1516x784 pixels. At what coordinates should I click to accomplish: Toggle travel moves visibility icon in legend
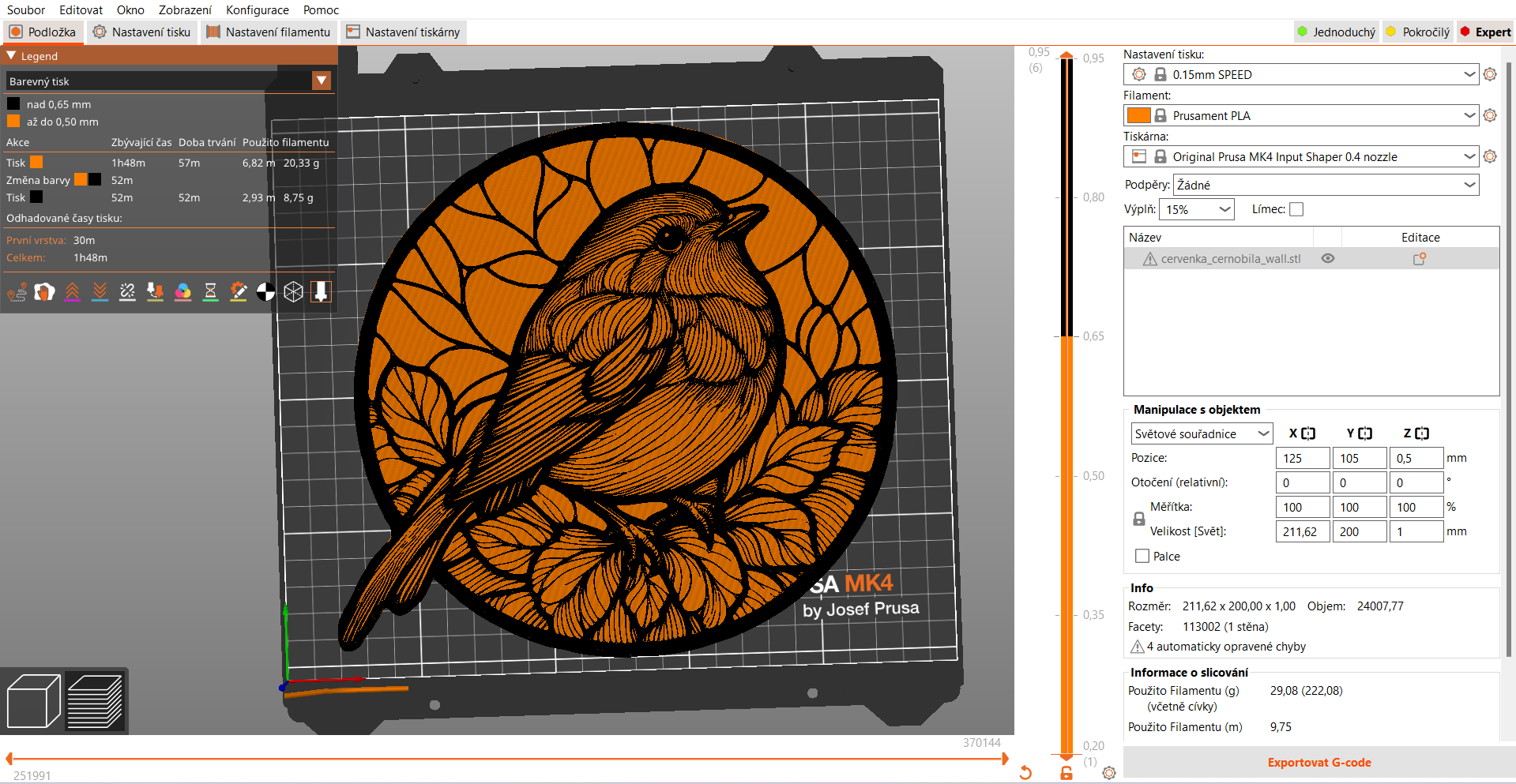pos(17,292)
